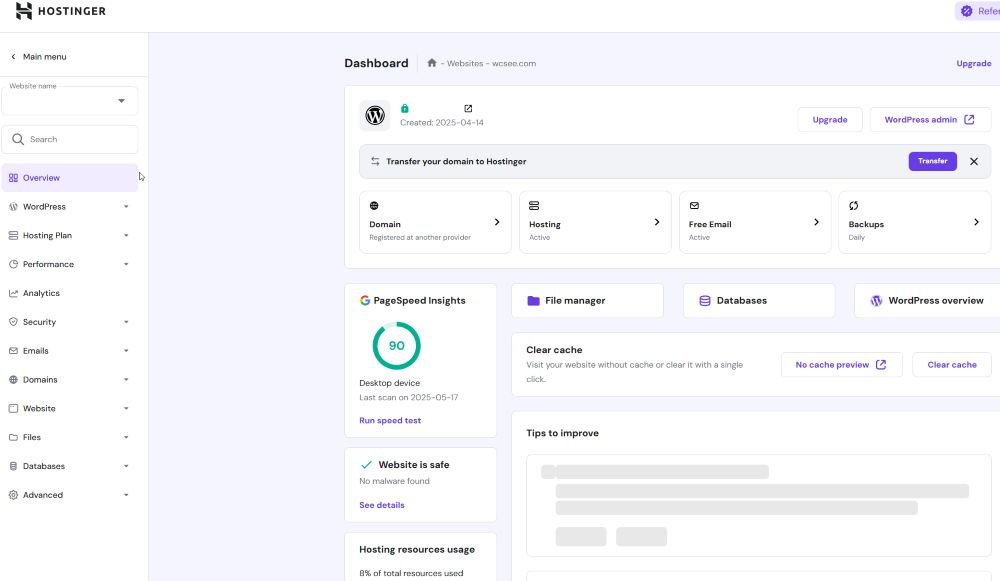
Task: Click the File manager folder icon
Action: tap(533, 301)
